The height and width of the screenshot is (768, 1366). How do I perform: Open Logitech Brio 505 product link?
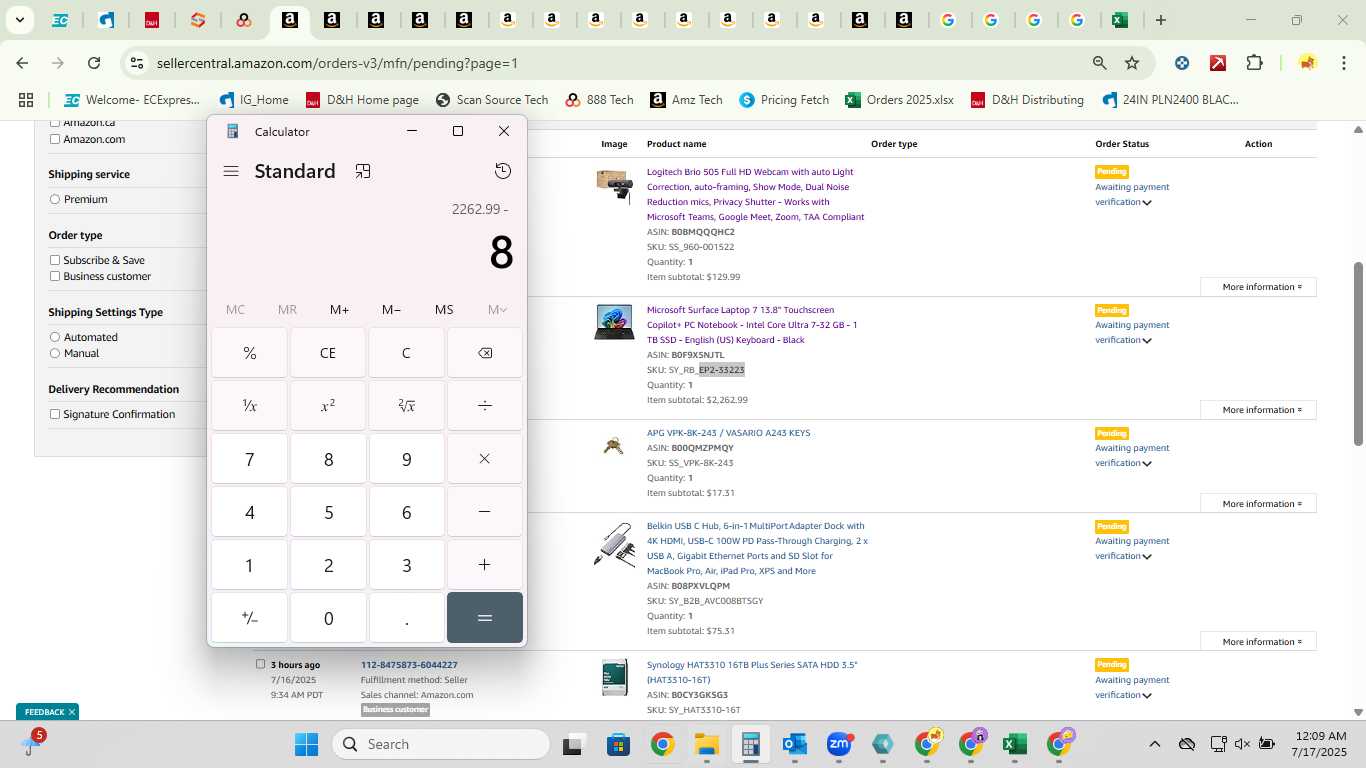coord(755,194)
